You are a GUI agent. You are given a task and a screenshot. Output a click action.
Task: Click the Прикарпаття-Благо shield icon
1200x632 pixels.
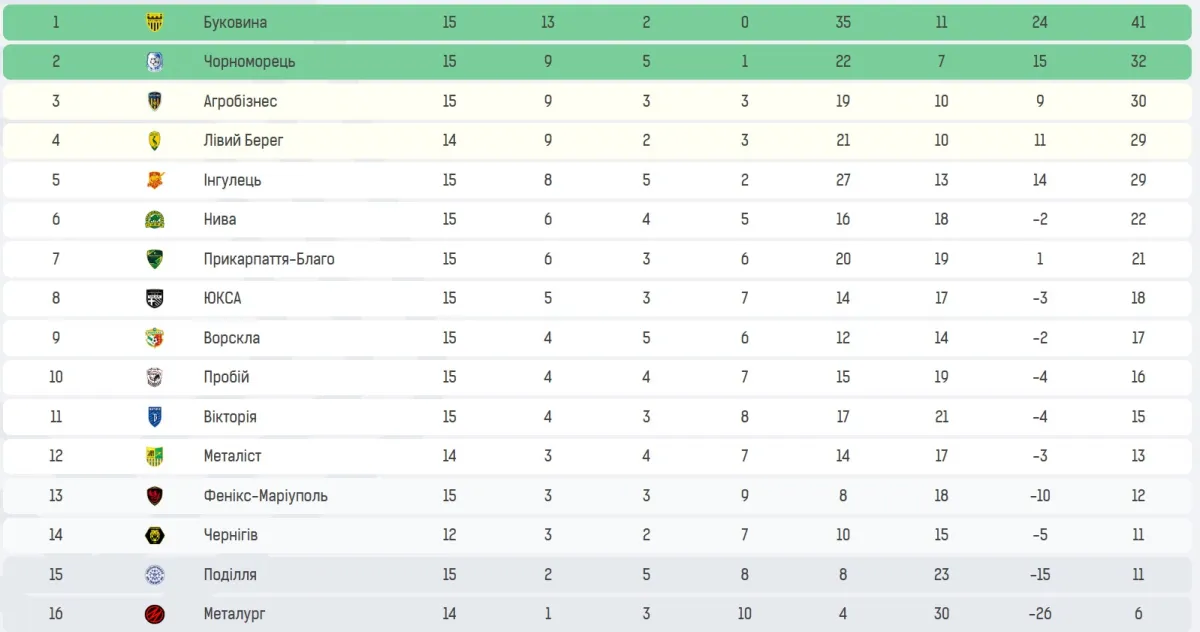point(154,259)
